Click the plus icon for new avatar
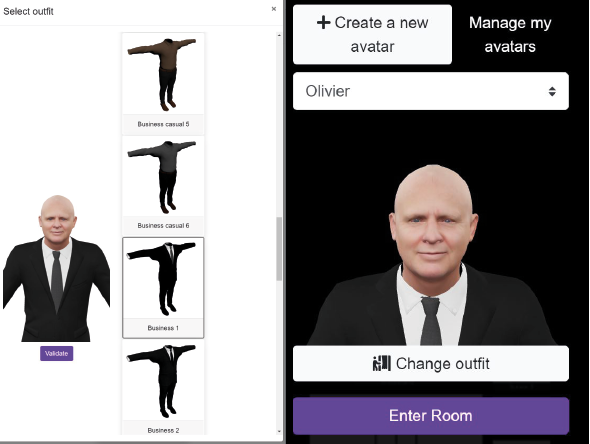The height and width of the screenshot is (444, 590). click(x=324, y=23)
